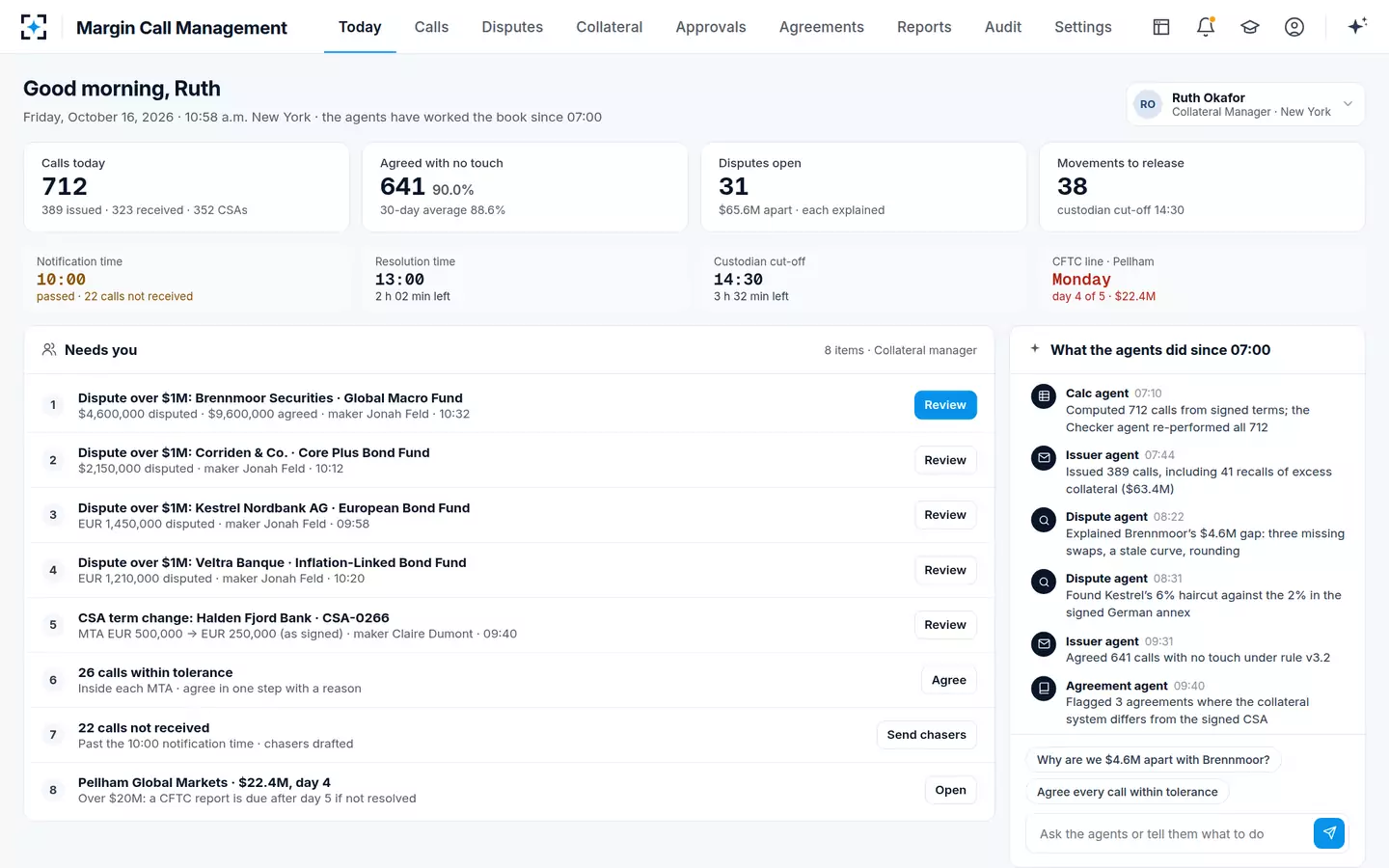Click the Issuer agent 09:31 envelope icon
The width and height of the screenshot is (1389, 868).
[x=1044, y=644]
